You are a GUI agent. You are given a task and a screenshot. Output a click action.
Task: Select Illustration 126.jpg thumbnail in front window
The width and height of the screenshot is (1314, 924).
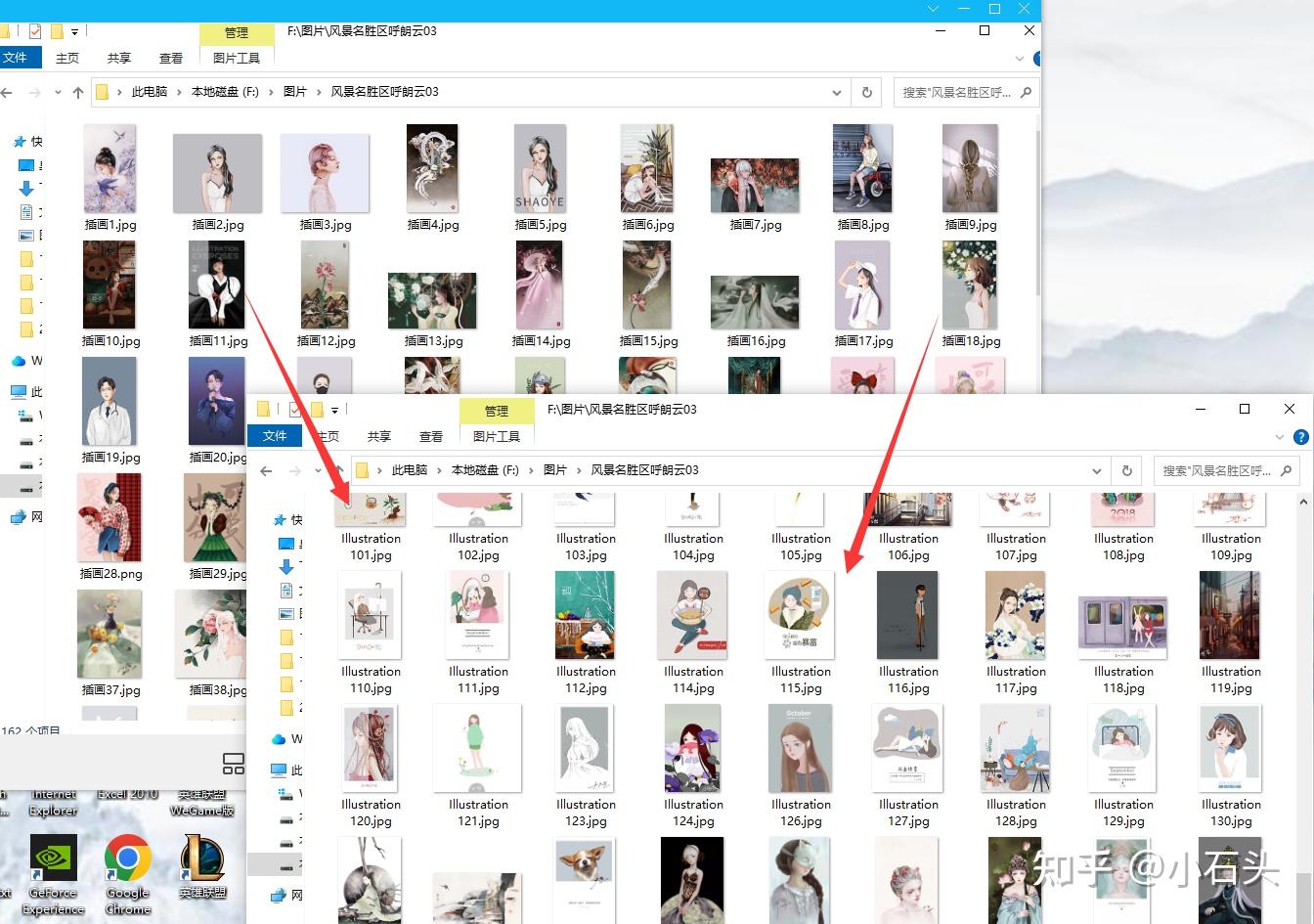pos(801,748)
